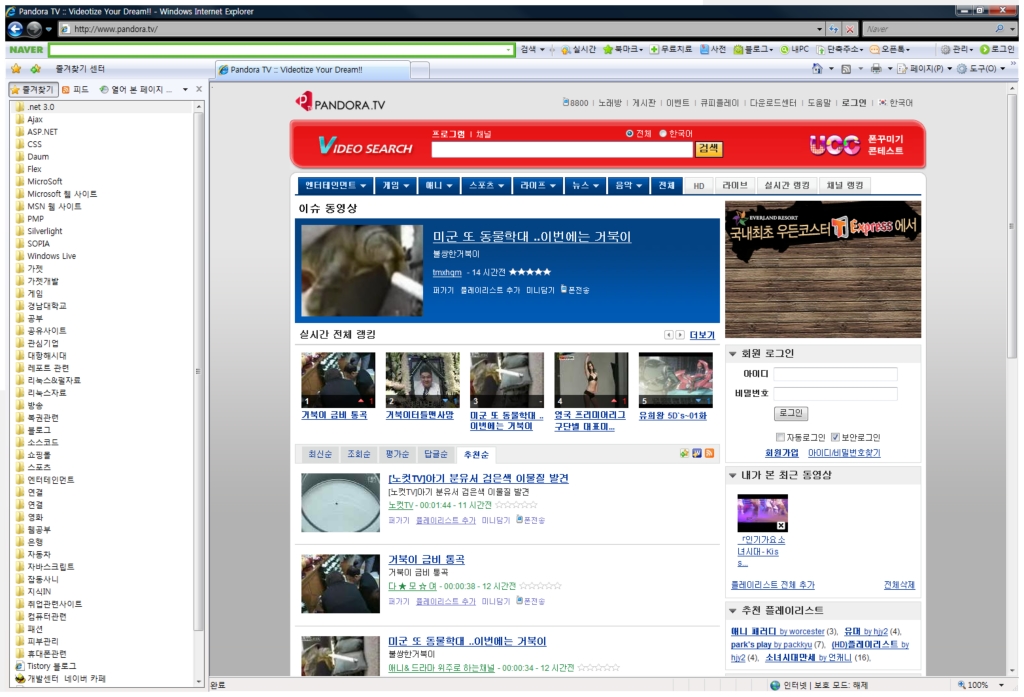The width and height of the screenshot is (1024, 697).
Task: Open the 회원가입 sign-up link
Action: pyautogui.click(x=782, y=453)
